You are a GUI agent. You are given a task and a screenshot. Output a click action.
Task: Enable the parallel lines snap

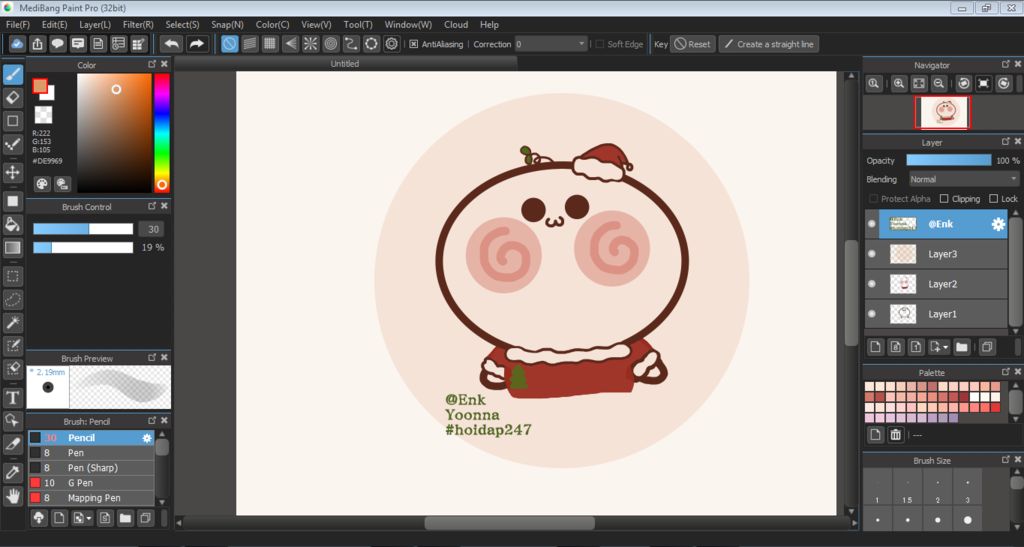tap(249, 44)
